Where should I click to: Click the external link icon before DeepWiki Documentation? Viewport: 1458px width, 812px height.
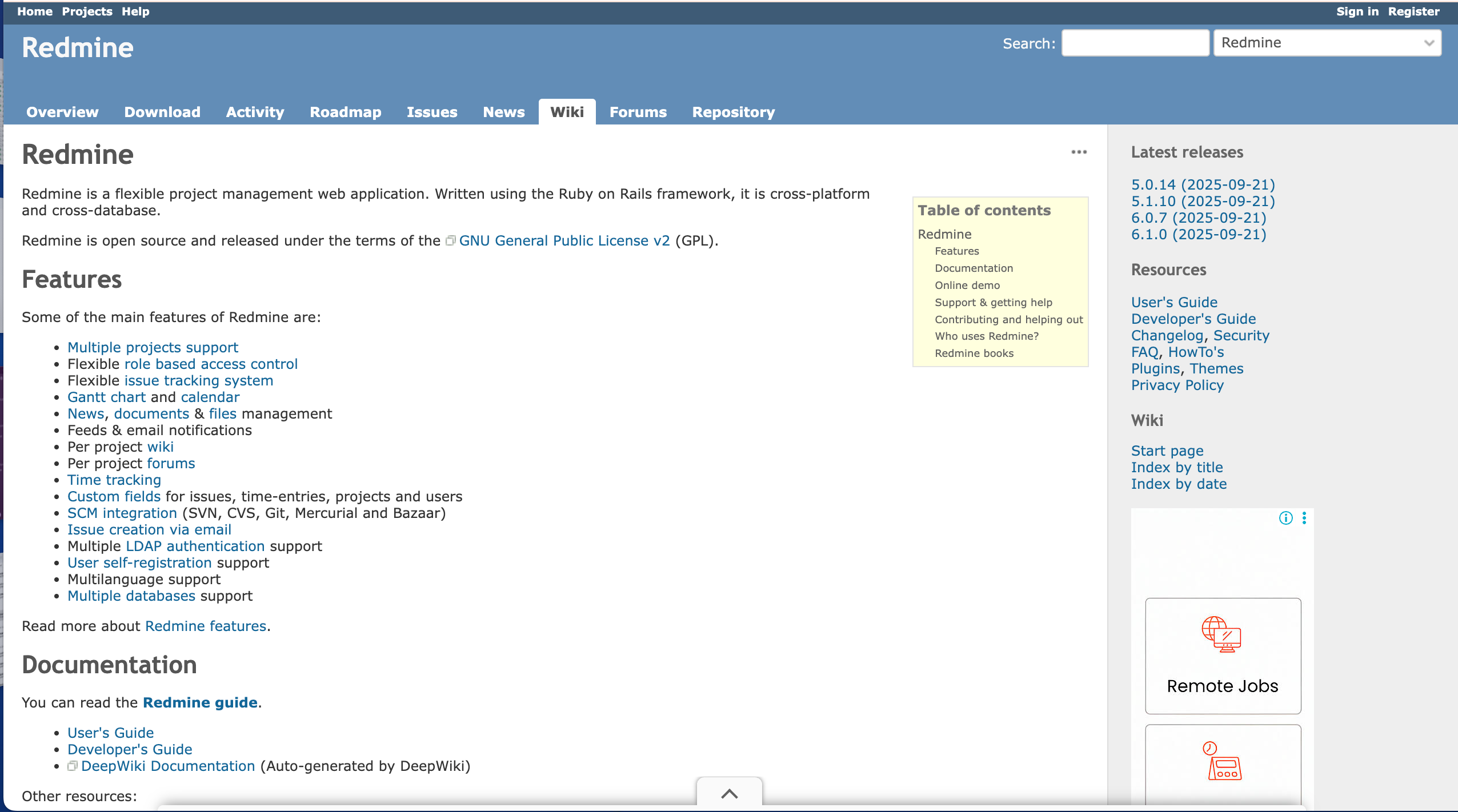pos(72,766)
